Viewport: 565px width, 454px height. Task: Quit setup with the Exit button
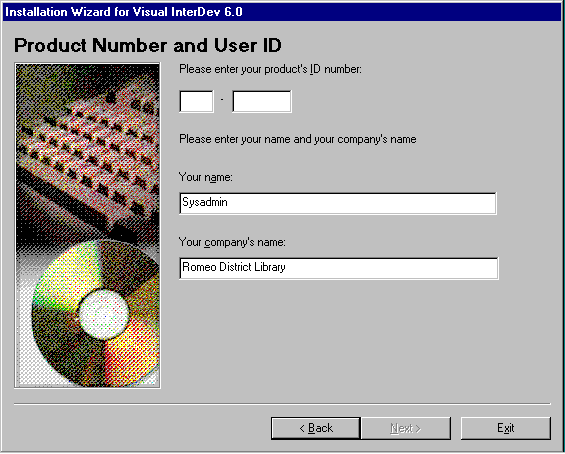pyautogui.click(x=506, y=428)
